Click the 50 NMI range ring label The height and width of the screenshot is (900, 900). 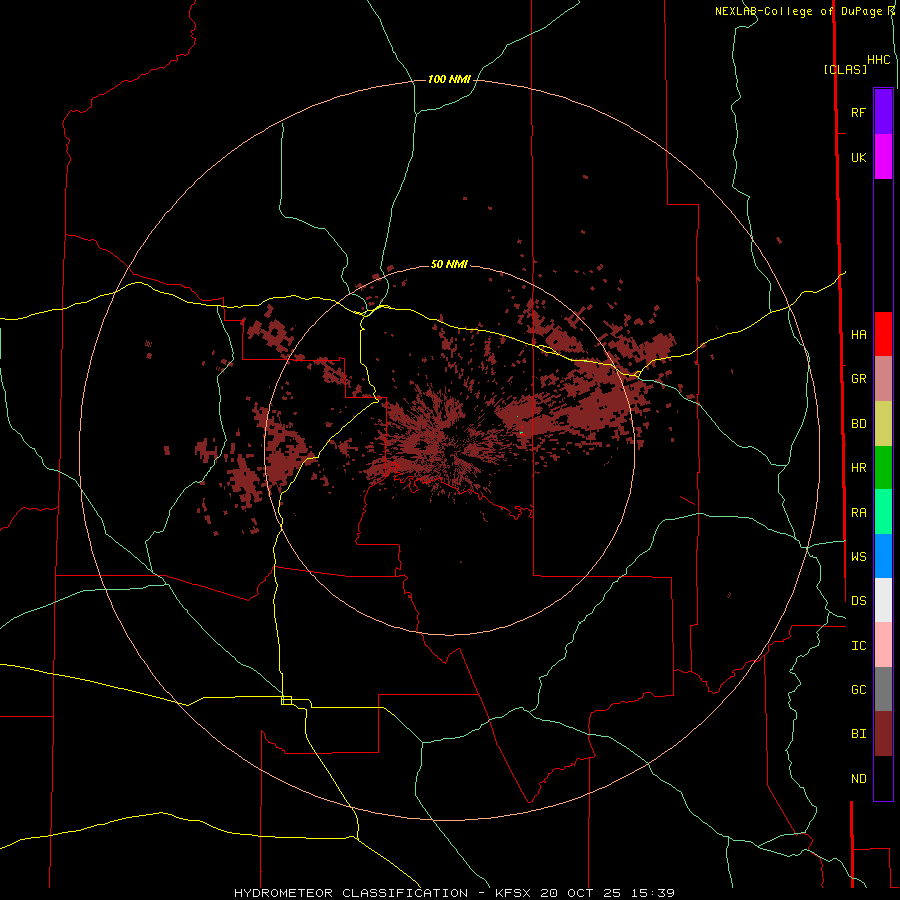point(449,264)
